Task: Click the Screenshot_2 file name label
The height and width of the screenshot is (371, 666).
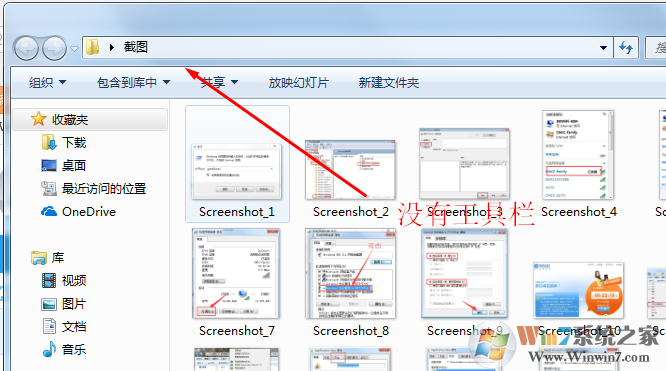Action: point(351,212)
